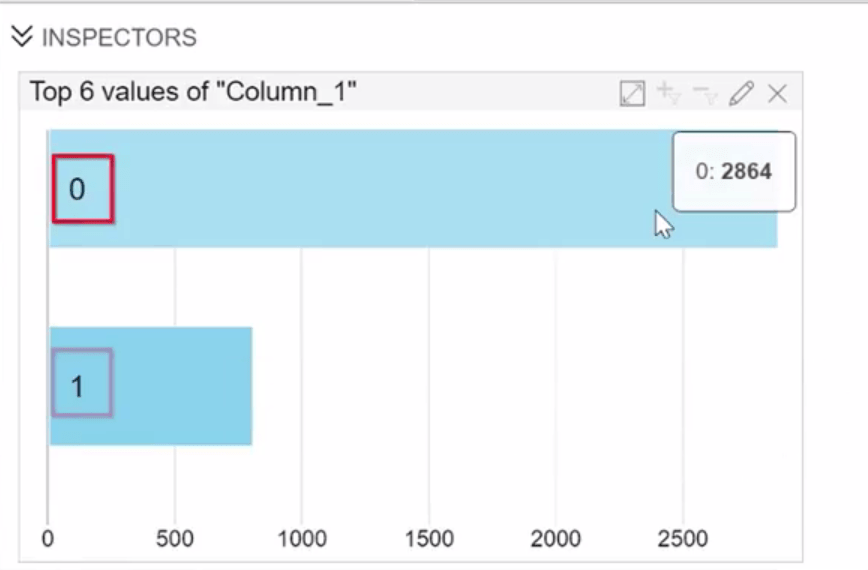Click the 1500 axis tick label
868x570 pixels.
click(429, 539)
